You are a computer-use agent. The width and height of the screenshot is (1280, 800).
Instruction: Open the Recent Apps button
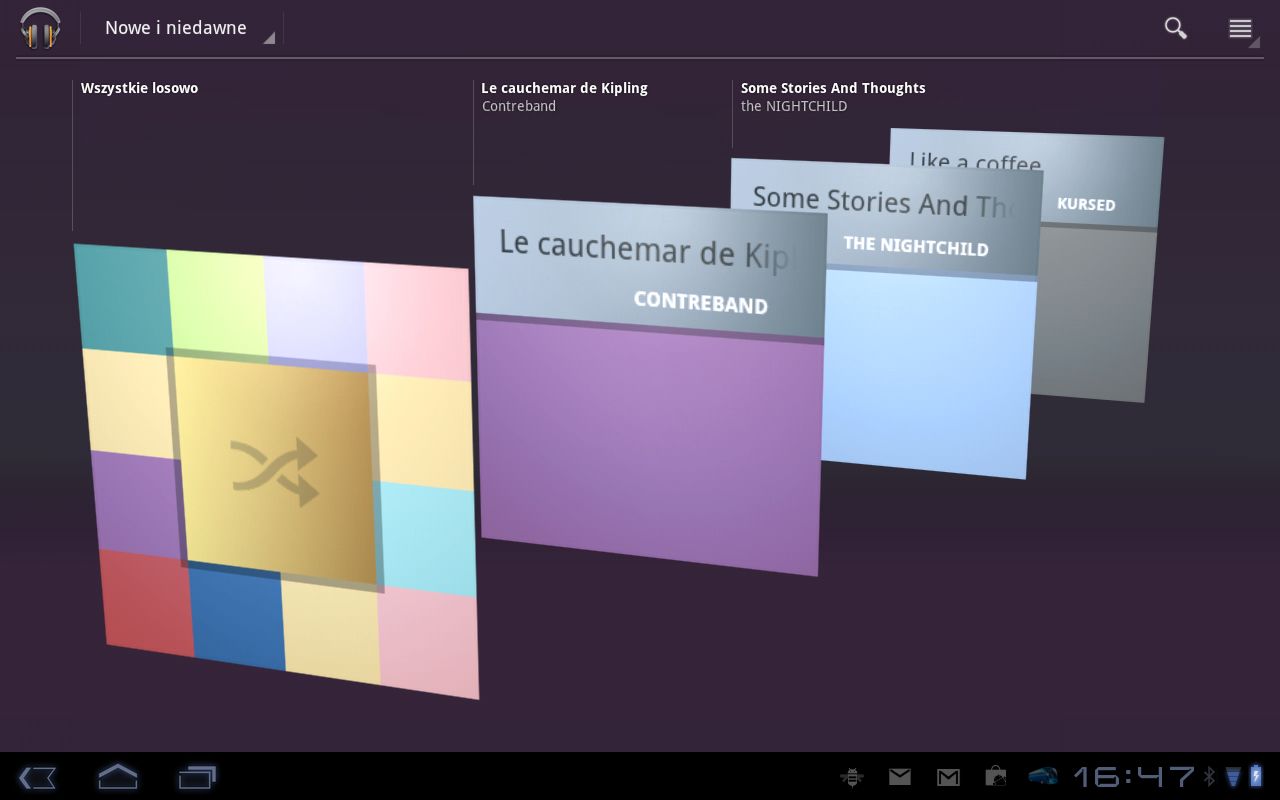click(197, 777)
